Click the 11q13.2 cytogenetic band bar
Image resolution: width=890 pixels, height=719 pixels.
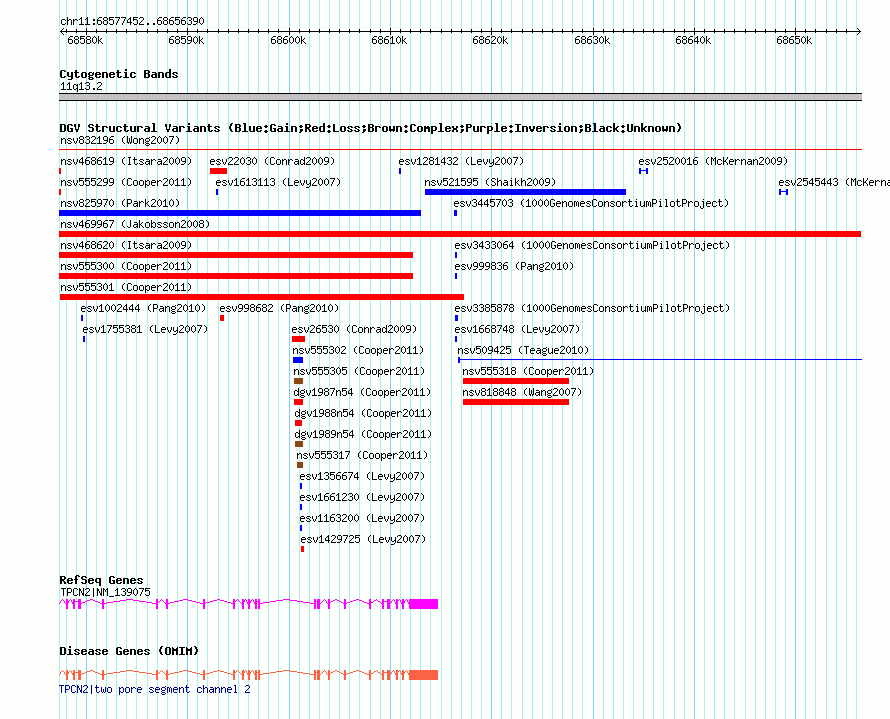(460, 97)
